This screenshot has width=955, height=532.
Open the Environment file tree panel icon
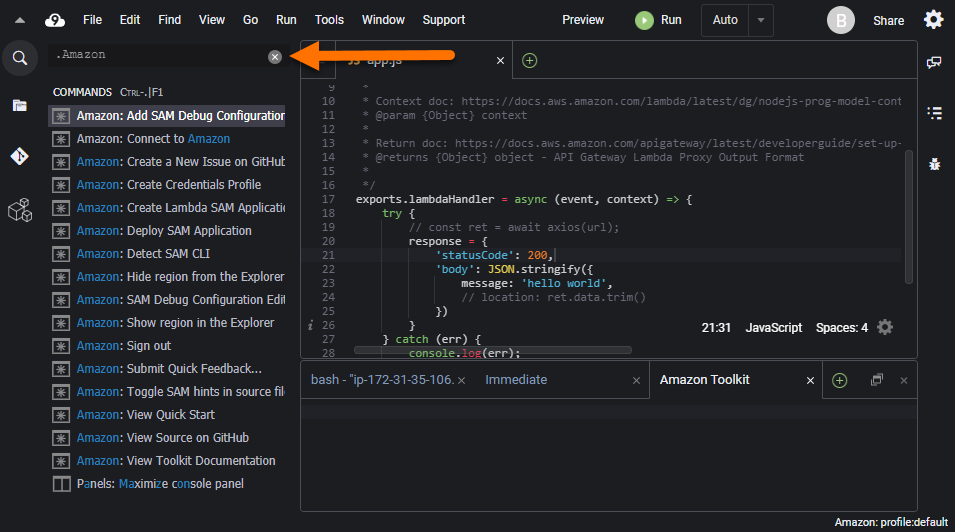(x=19, y=105)
